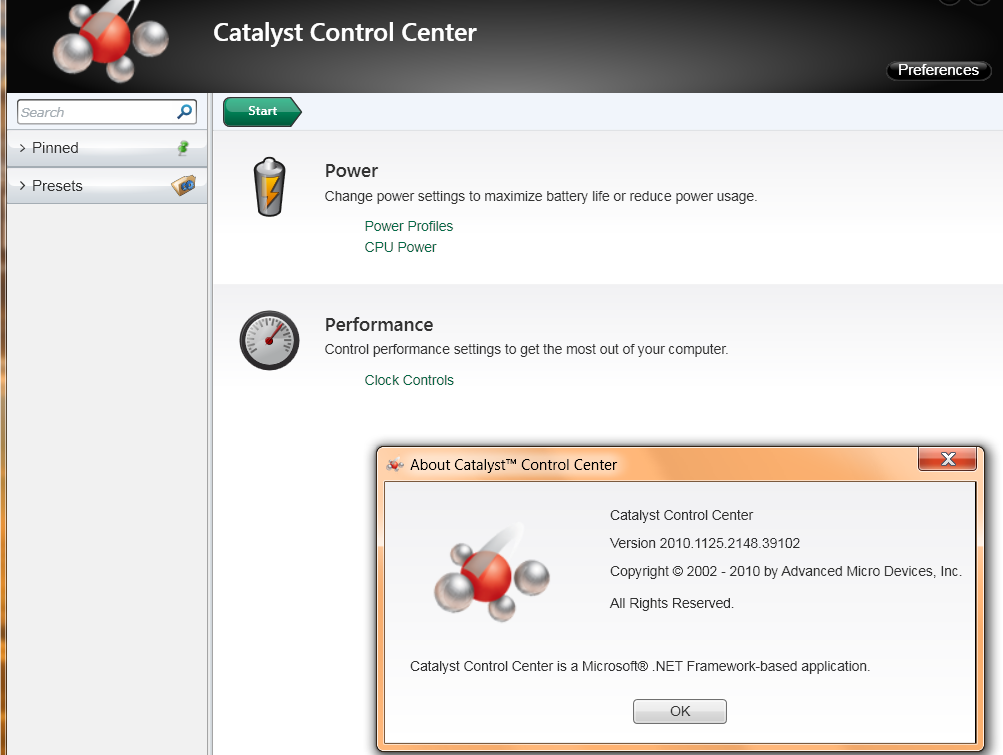Open the Preferences menu
Image resolution: width=1003 pixels, height=755 pixels.
coord(938,70)
